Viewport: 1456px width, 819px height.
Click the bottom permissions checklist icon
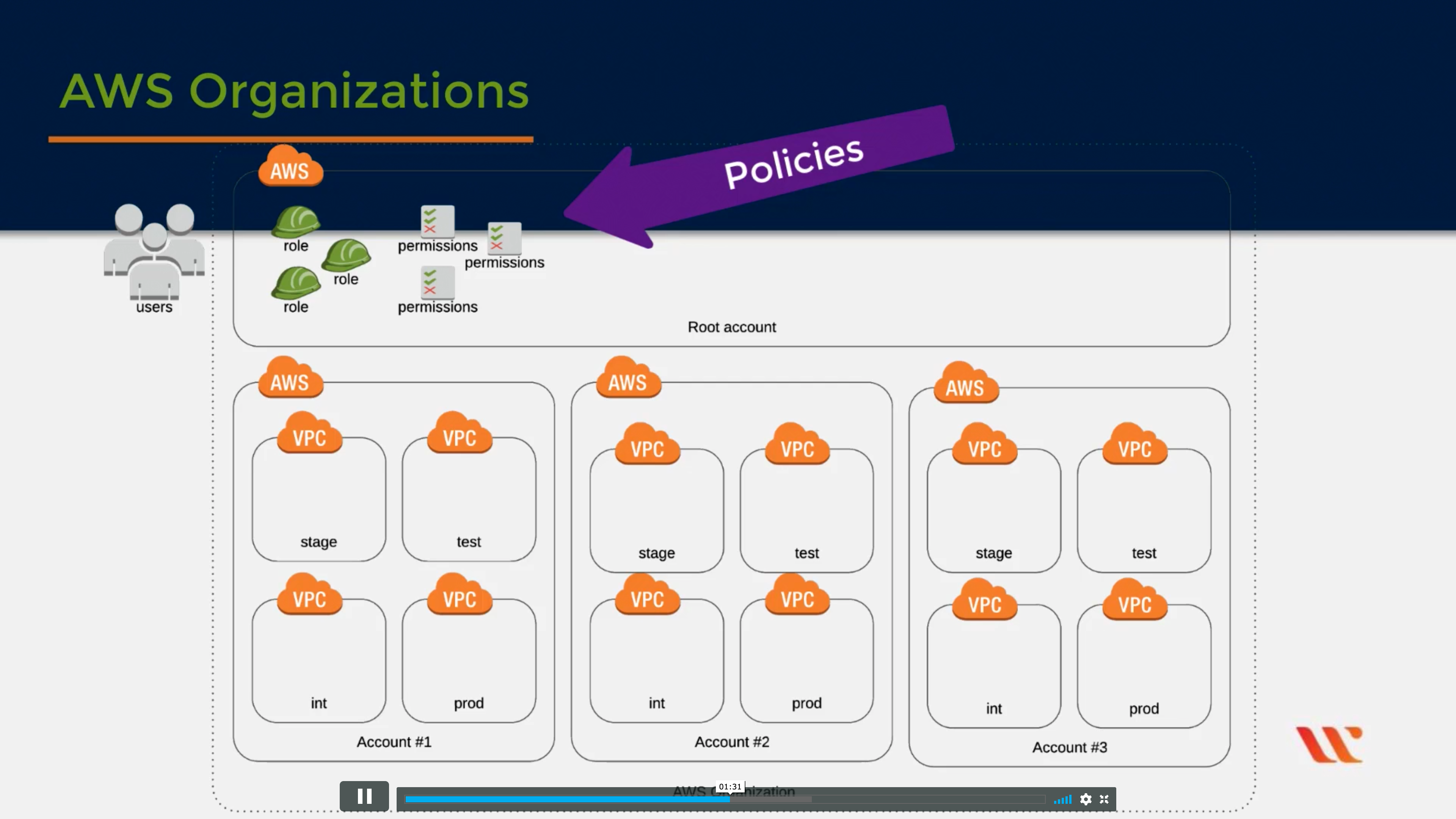coord(438,282)
